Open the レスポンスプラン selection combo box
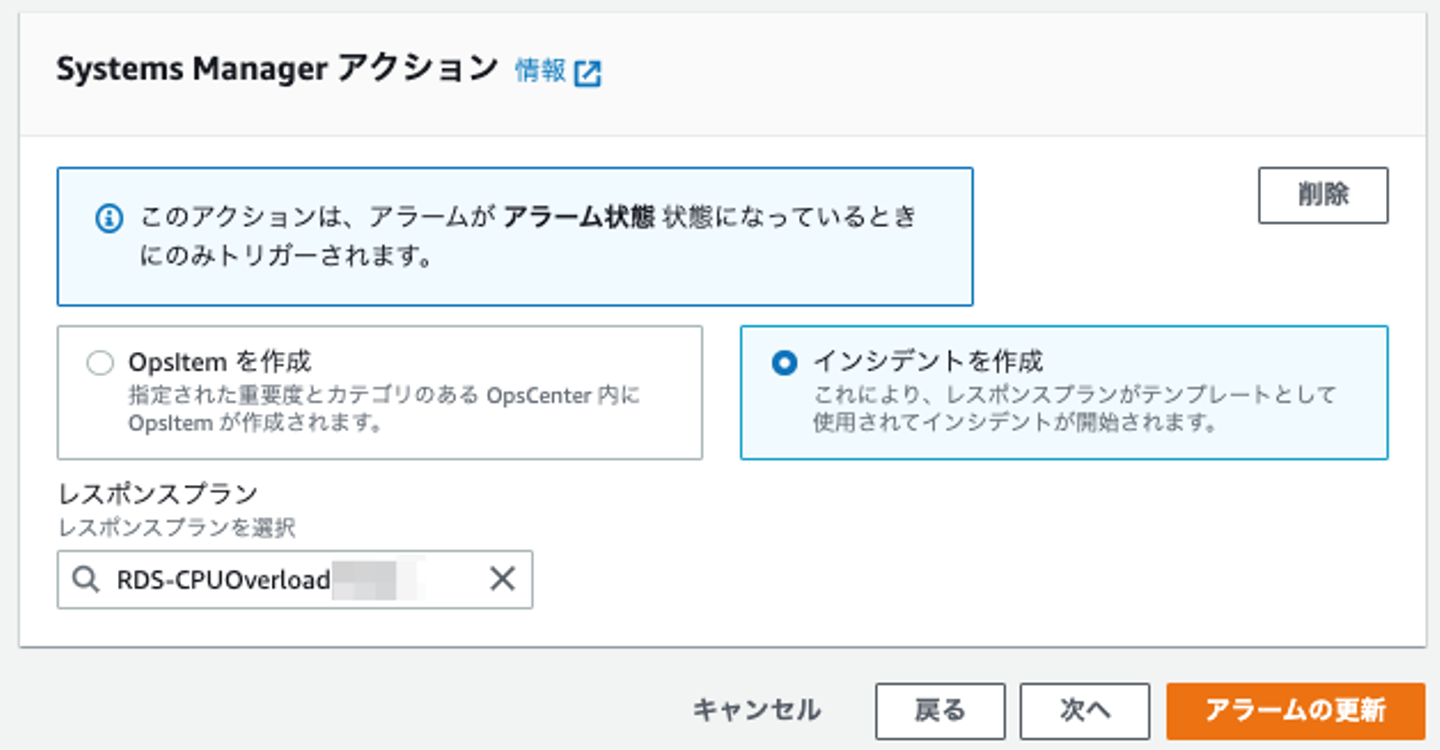Screen dimensions: 1440x750 [x=295, y=579]
